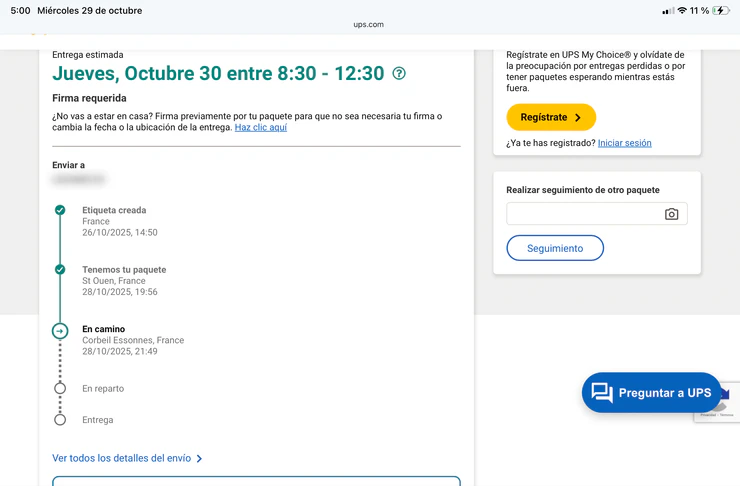The width and height of the screenshot is (740, 486).
Task: Click the yellow 'Regístrate' button
Action: pyautogui.click(x=551, y=117)
